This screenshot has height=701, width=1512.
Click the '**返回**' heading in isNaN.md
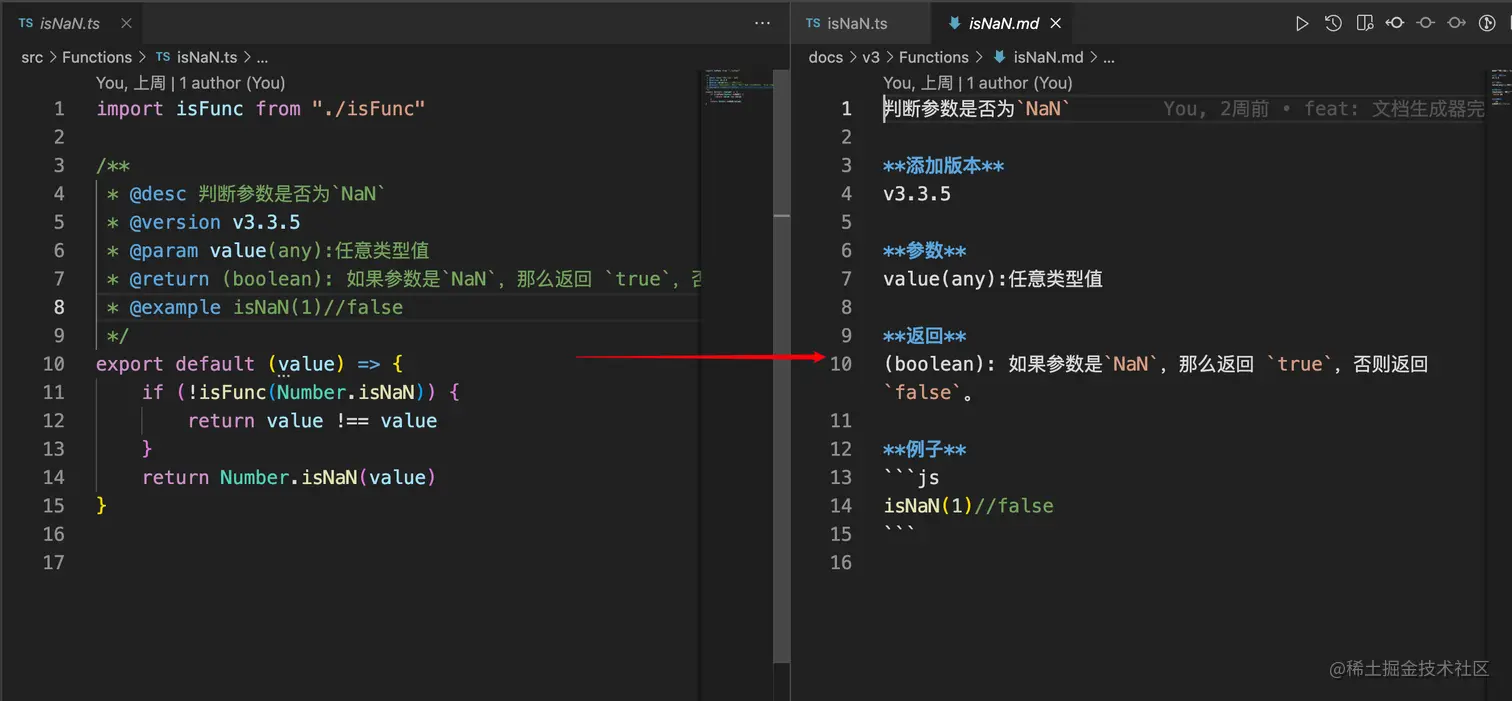[925, 336]
